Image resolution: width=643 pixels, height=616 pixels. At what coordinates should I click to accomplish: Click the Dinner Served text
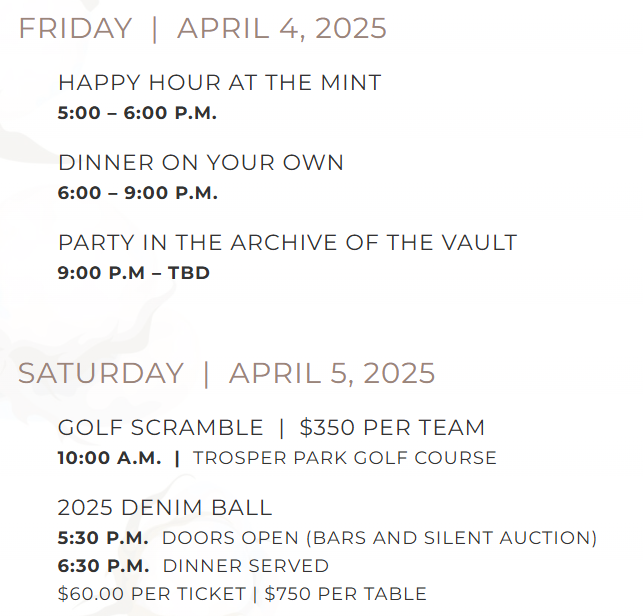246,566
